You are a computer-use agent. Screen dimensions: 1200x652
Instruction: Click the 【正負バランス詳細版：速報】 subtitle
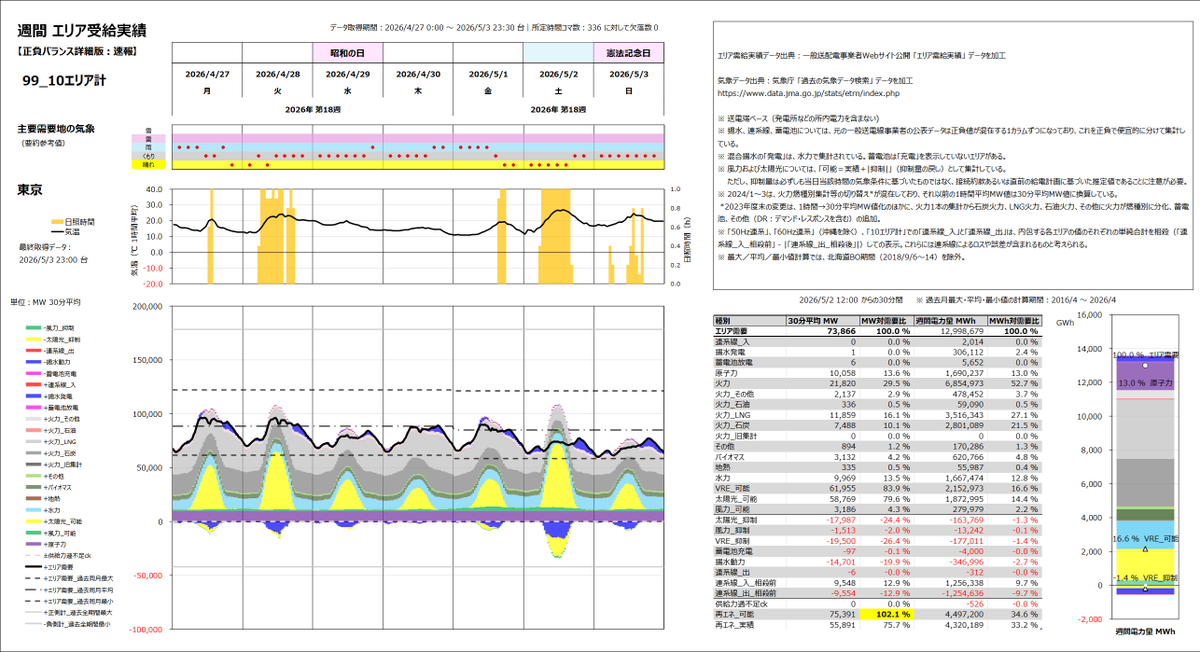(x=76, y=50)
